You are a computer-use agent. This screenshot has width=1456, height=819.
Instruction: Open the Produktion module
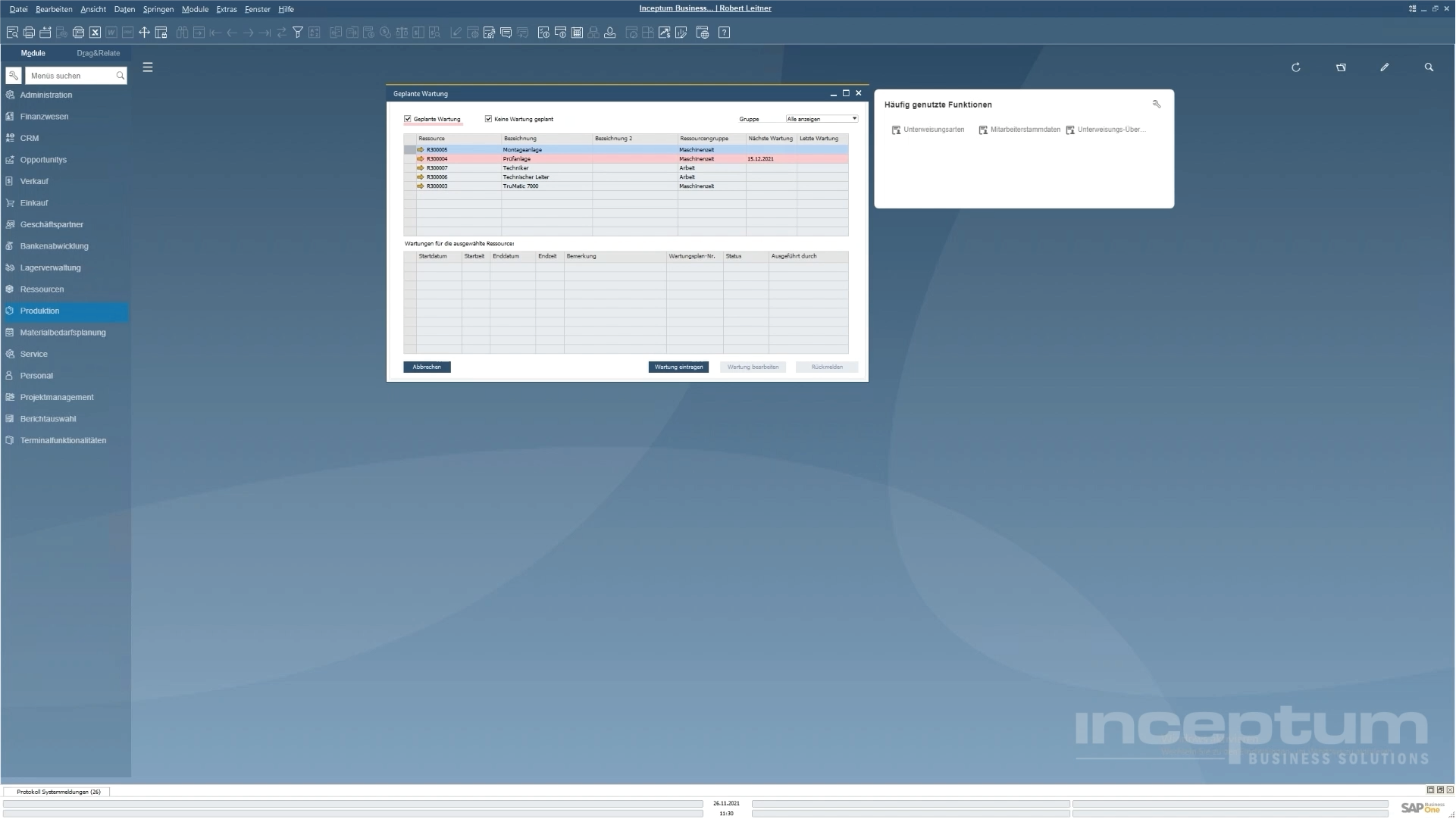tap(65, 311)
